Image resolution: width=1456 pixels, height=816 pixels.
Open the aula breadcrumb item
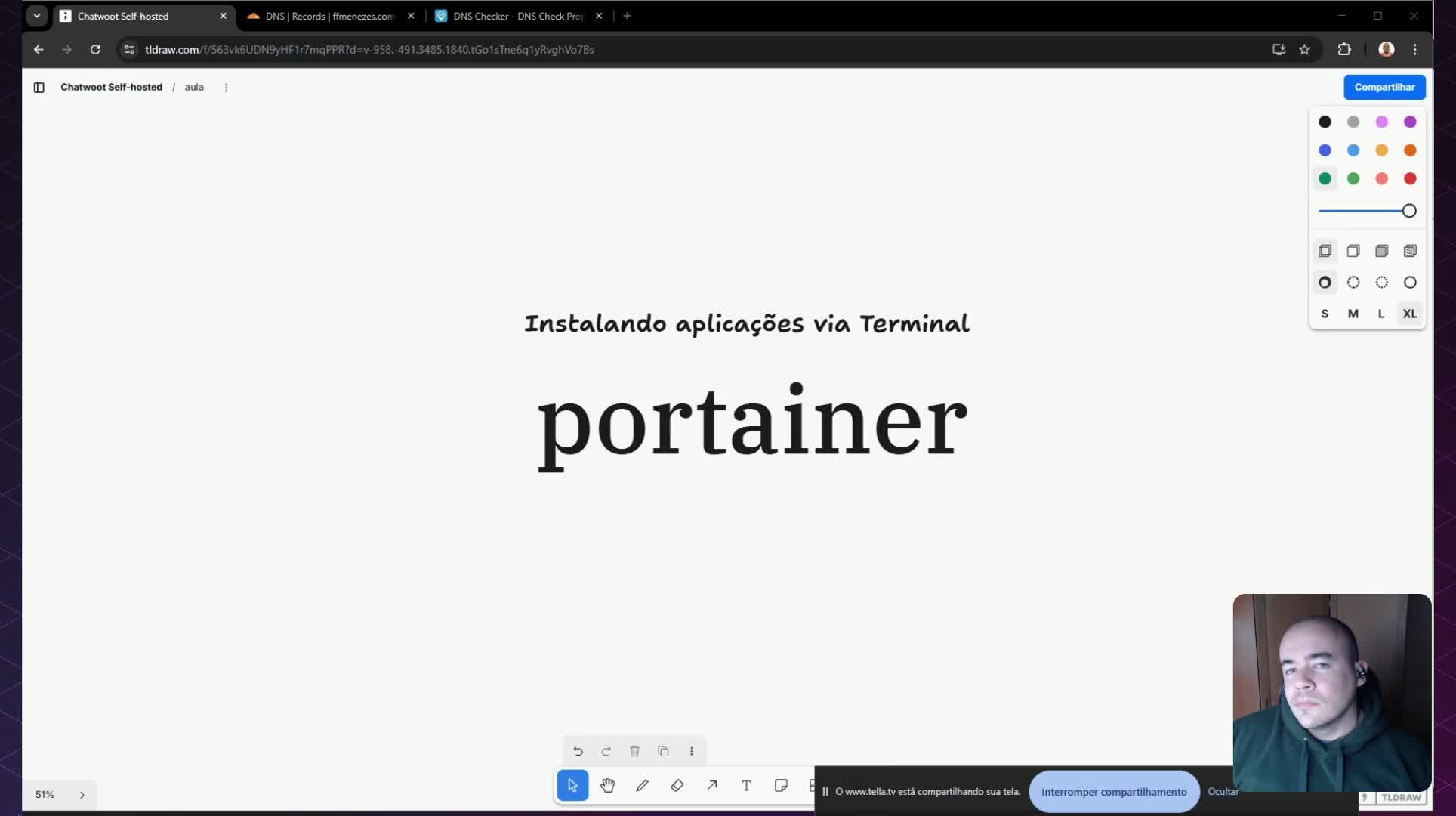(194, 87)
